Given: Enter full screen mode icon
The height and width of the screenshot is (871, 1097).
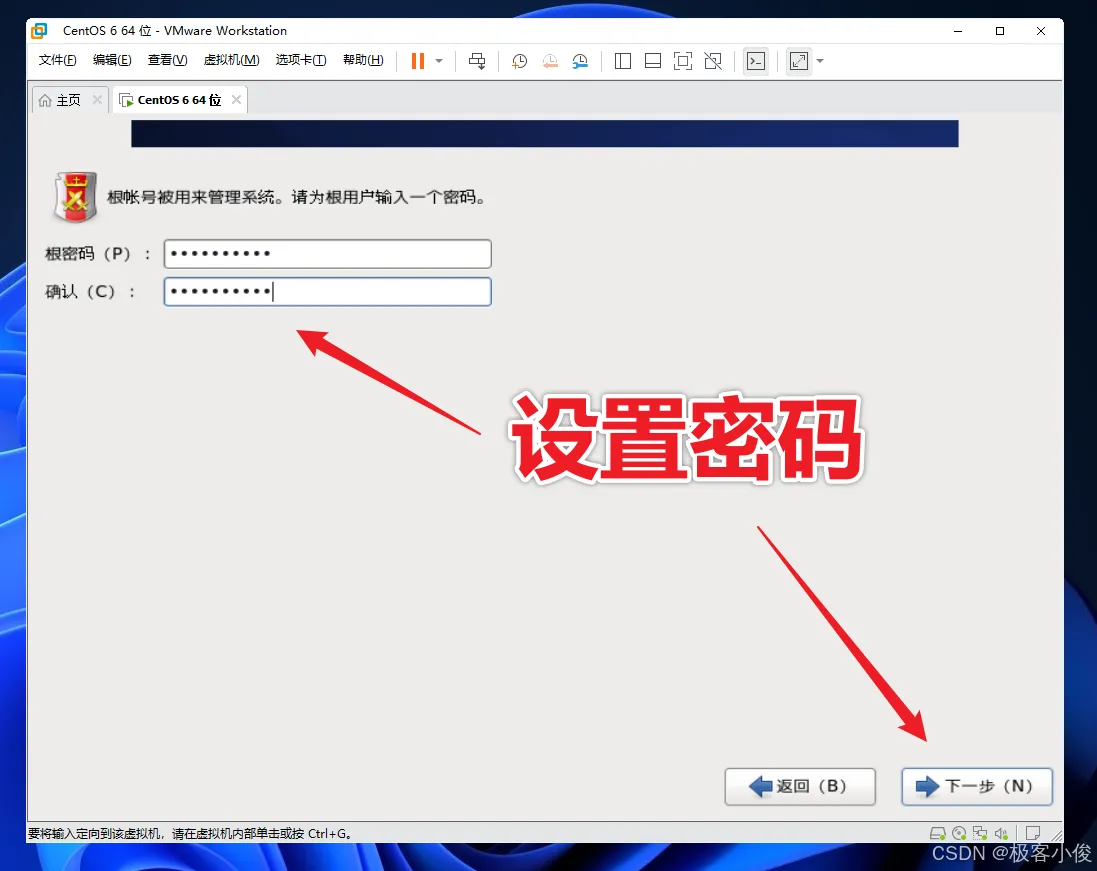Looking at the screenshot, I should (x=683, y=61).
